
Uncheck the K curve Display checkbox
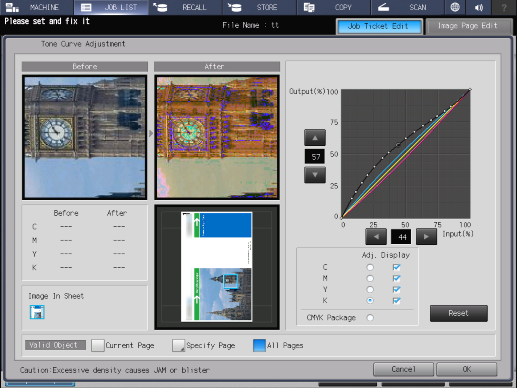pyautogui.click(x=396, y=301)
